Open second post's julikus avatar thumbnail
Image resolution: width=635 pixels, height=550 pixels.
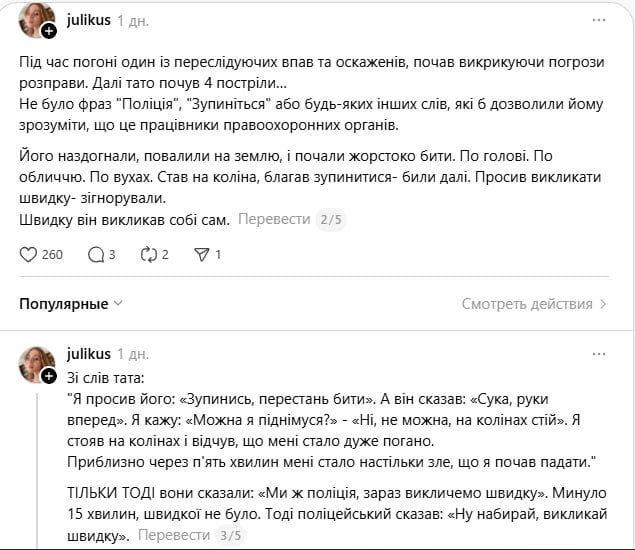[36, 363]
